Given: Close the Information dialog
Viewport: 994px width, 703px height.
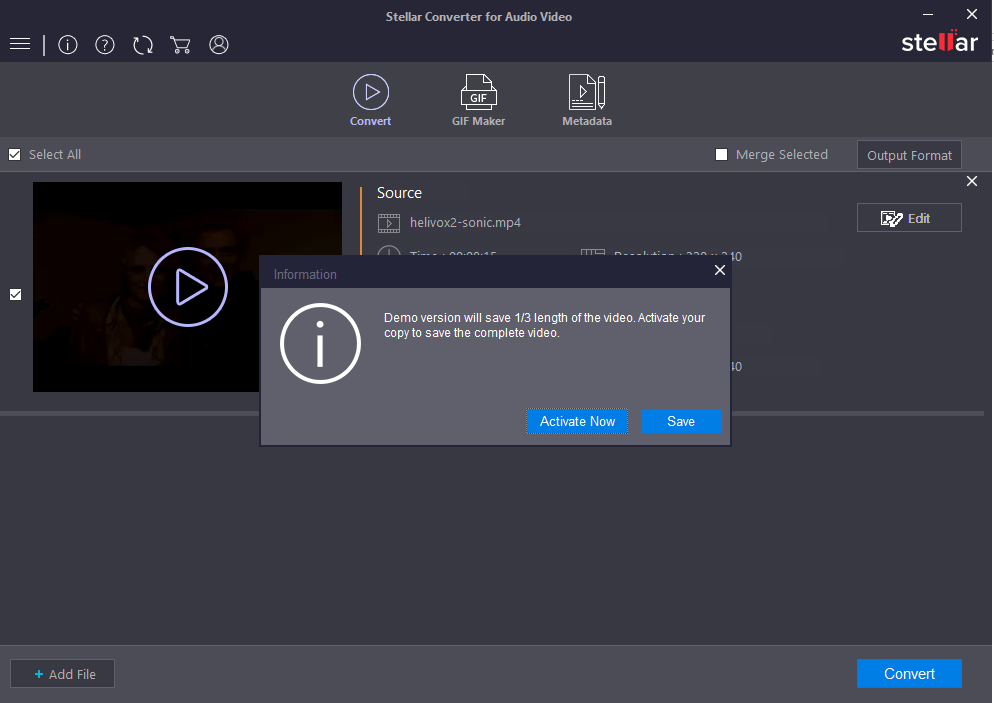Looking at the screenshot, I should click(x=720, y=270).
